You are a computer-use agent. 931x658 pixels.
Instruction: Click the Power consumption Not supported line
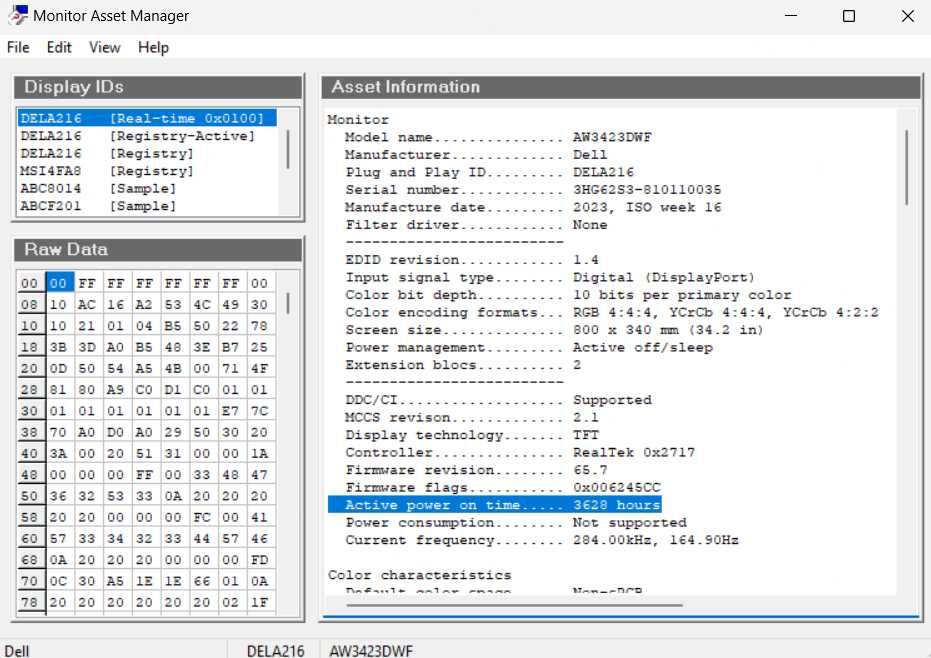(x=516, y=523)
